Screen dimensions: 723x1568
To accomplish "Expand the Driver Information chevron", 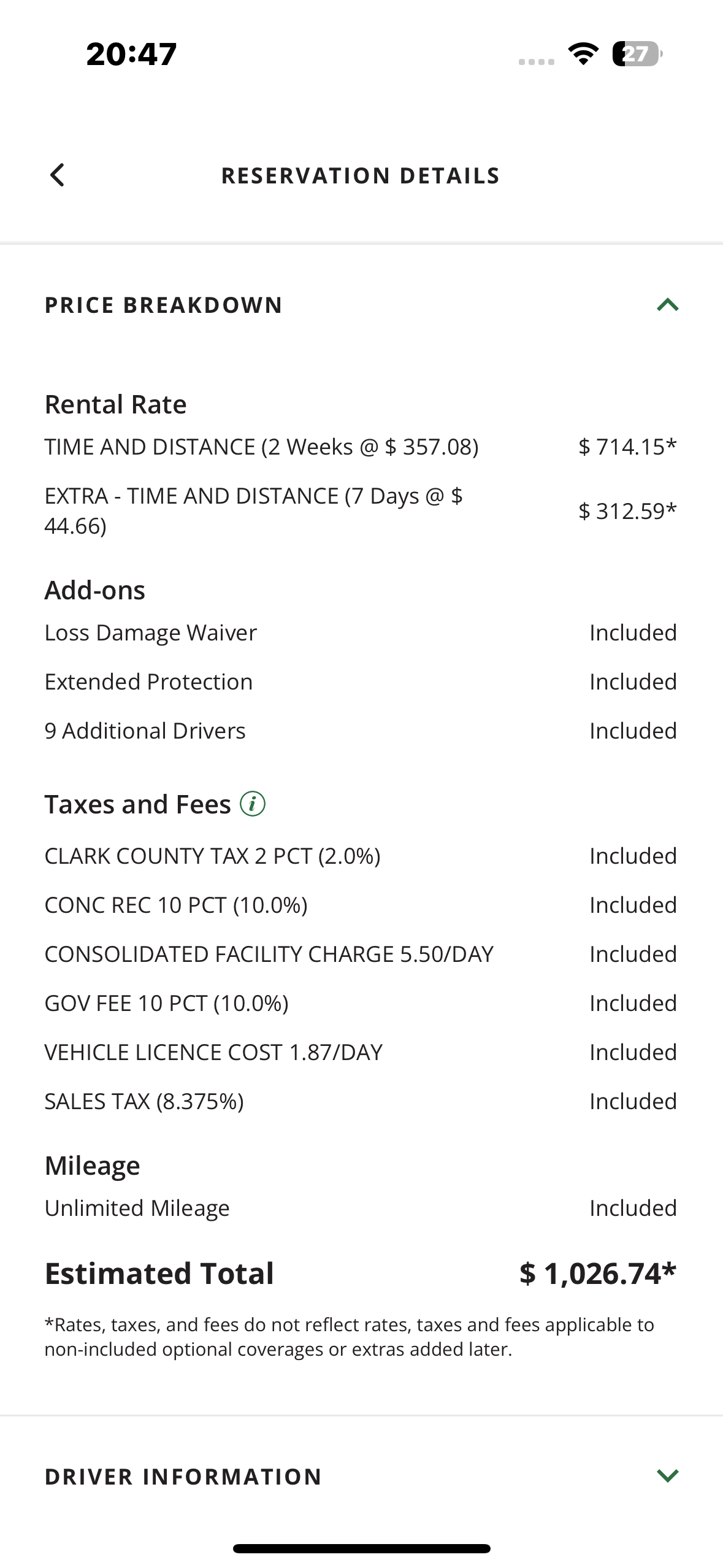I will click(x=667, y=1475).
